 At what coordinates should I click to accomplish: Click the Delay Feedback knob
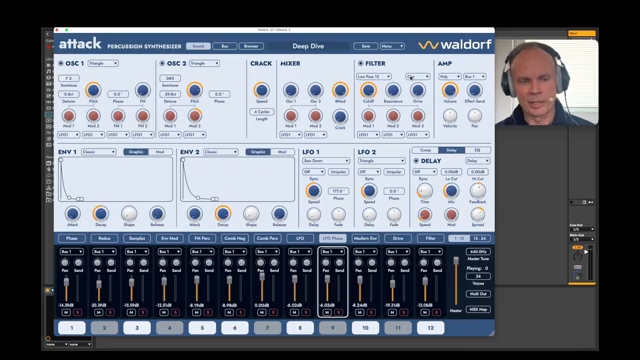click(478, 191)
